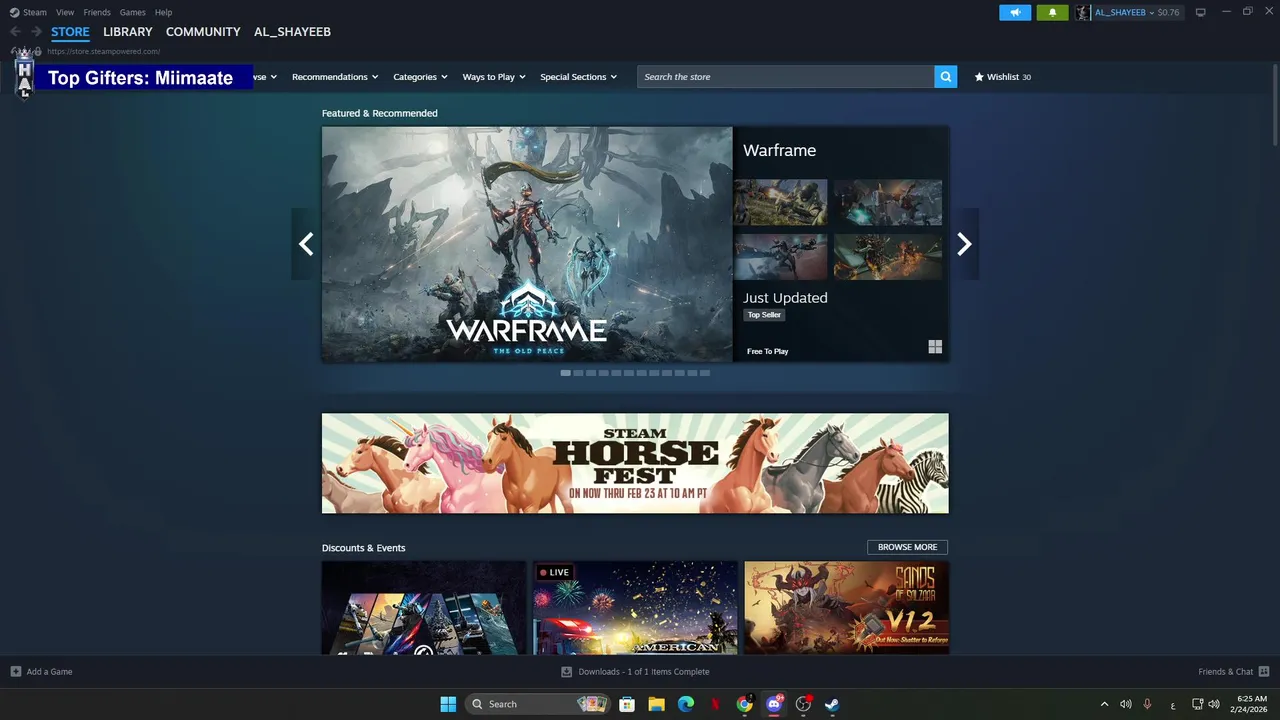Click Add a Game label

49,672
